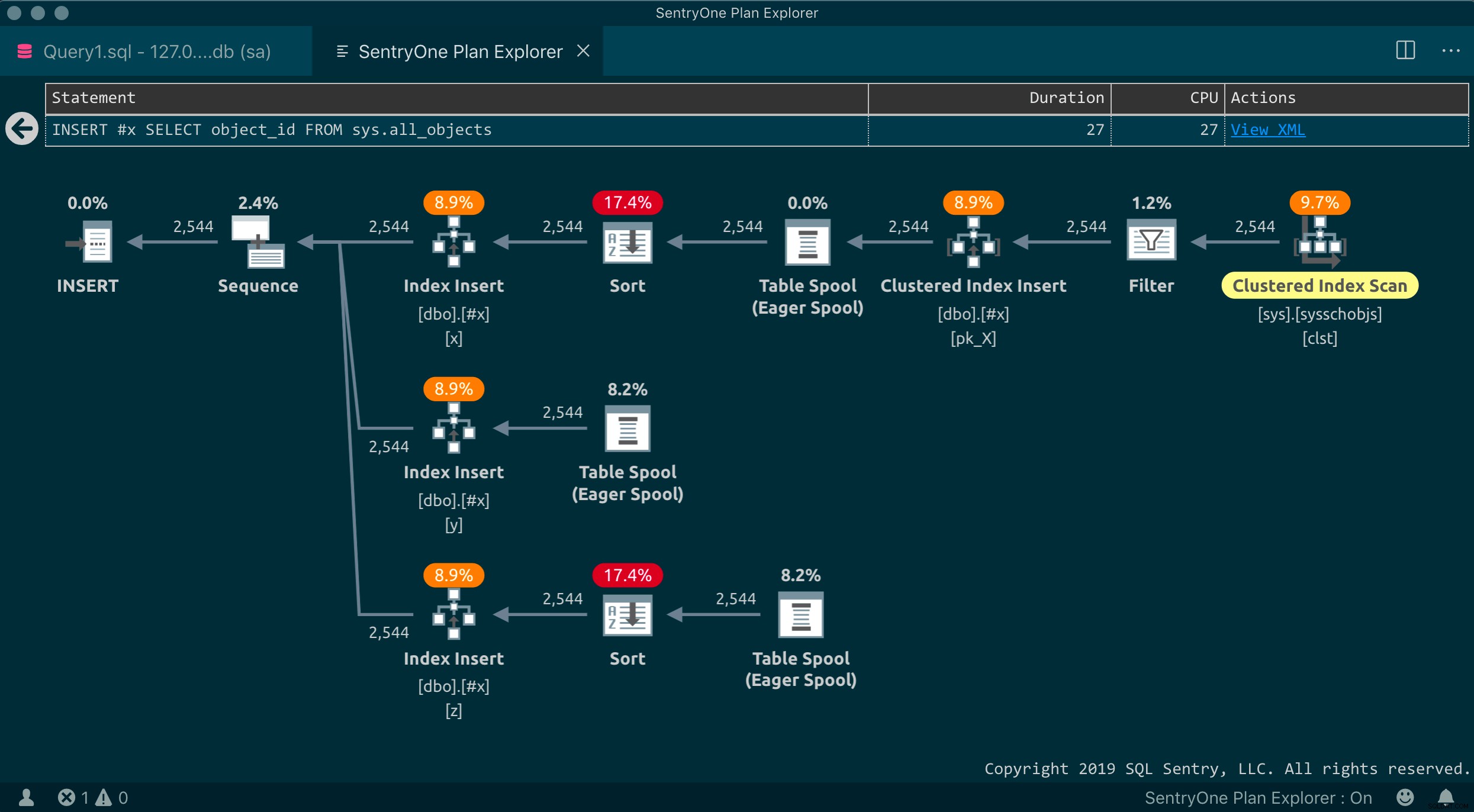Click the database icon on Query1.sql tab

[x=25, y=51]
